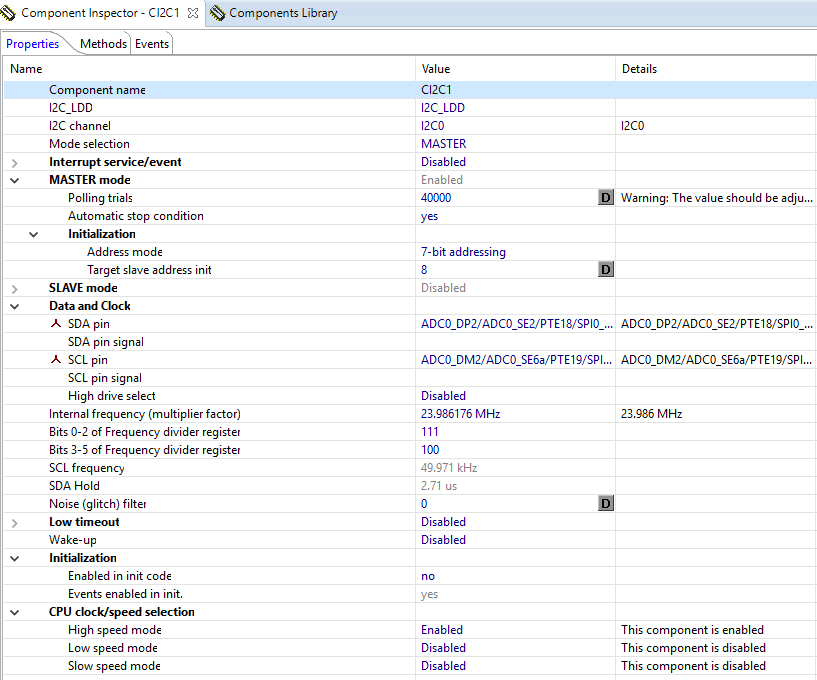
Task: Open the I2C_LDD linked component value
Action: (x=442, y=108)
